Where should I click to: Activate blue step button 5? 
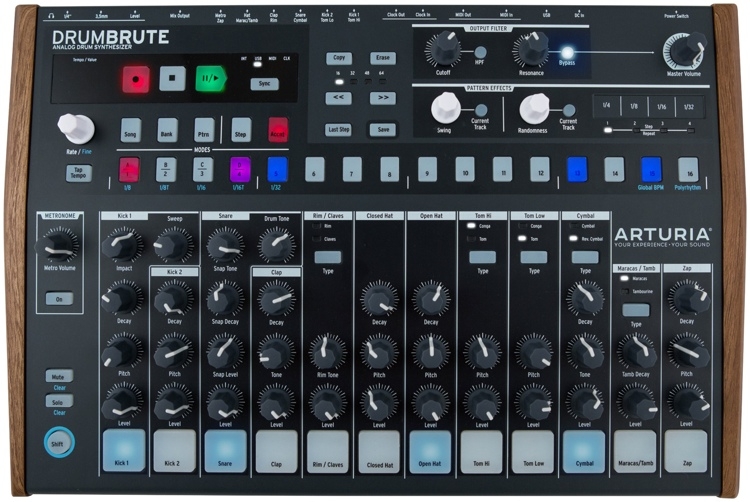(x=277, y=169)
